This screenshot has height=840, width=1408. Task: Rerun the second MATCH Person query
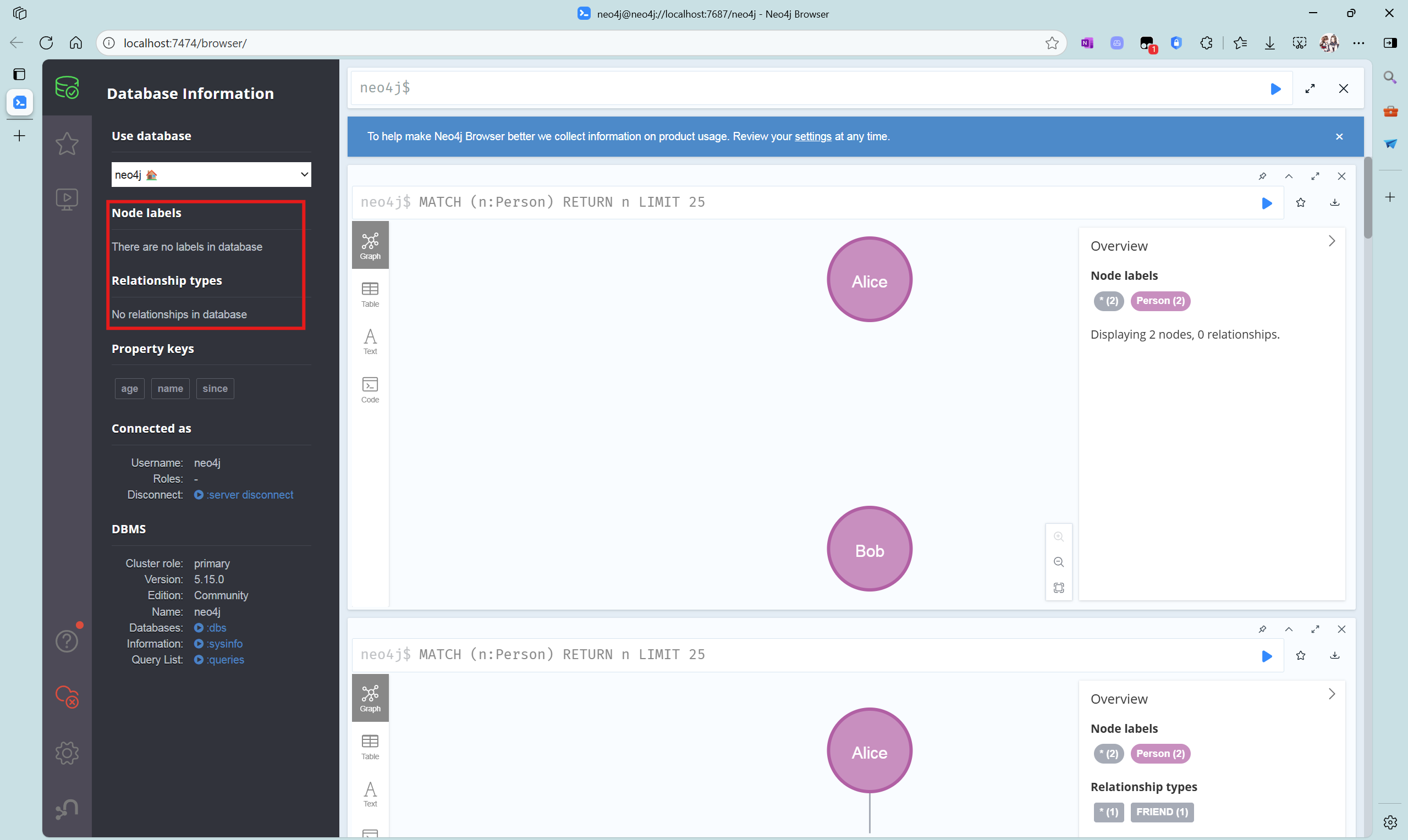coord(1267,655)
